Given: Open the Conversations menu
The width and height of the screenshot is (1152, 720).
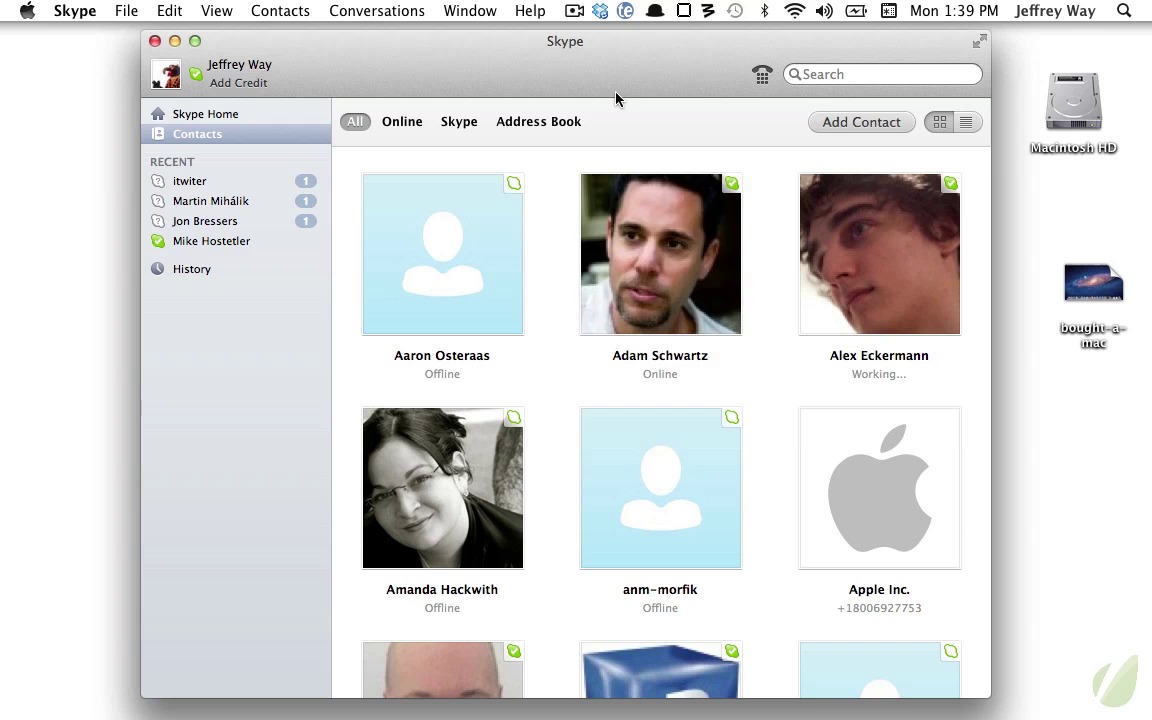Looking at the screenshot, I should point(377,10).
